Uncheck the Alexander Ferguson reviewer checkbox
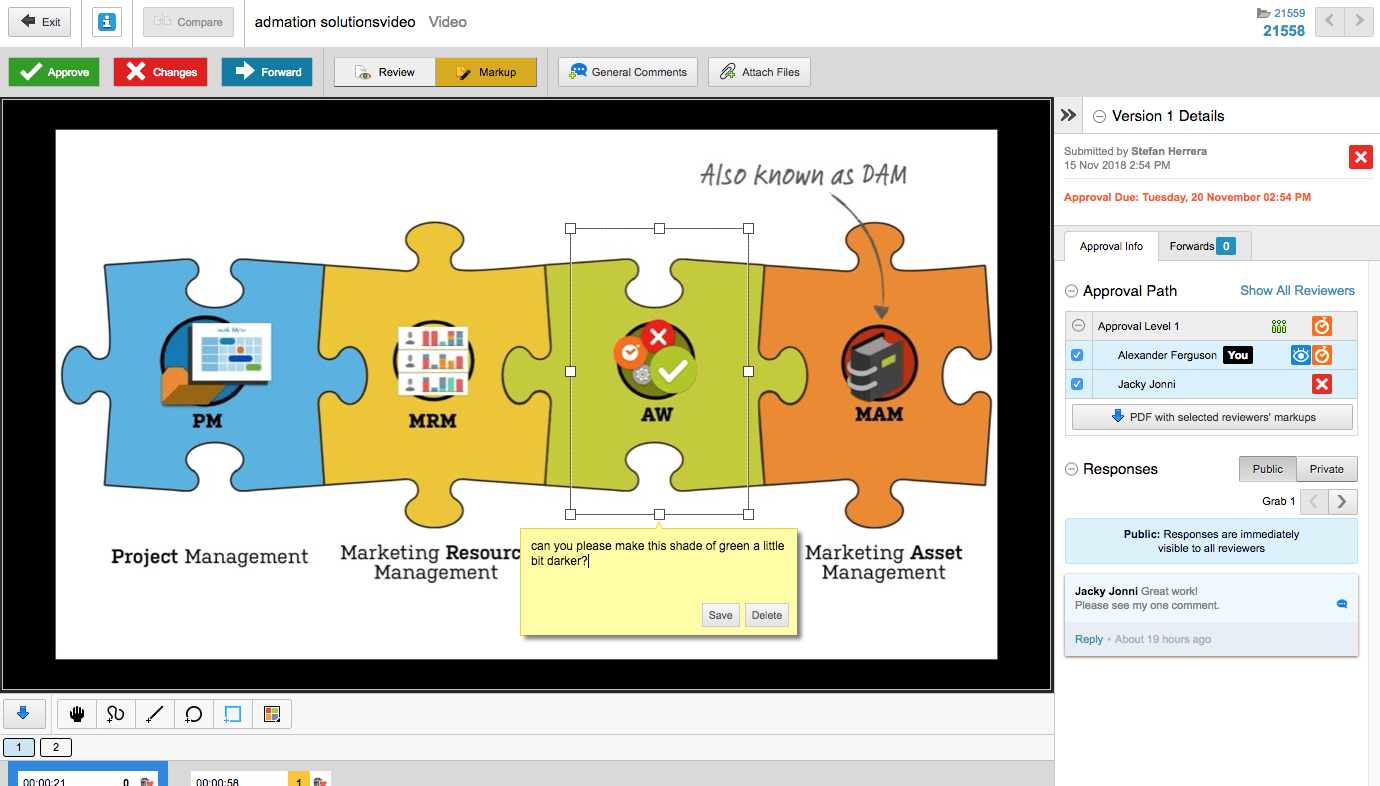 1077,355
